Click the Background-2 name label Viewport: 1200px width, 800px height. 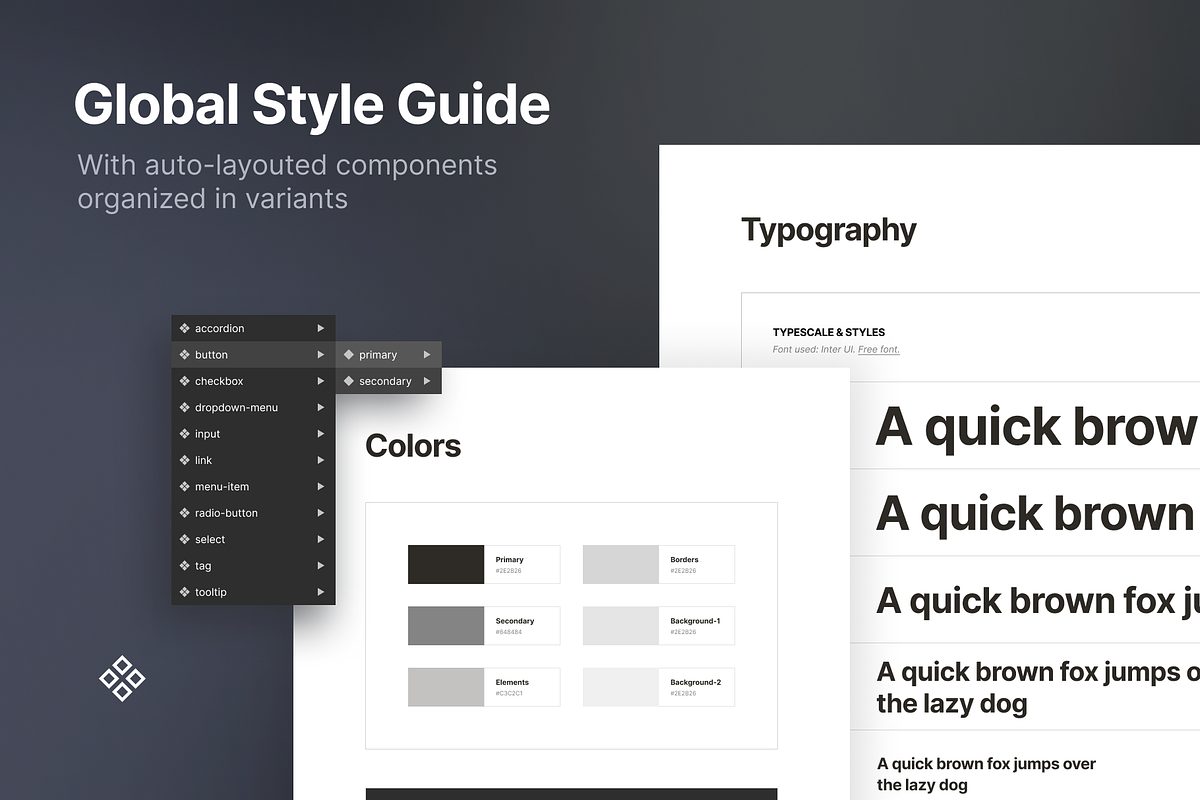696,682
